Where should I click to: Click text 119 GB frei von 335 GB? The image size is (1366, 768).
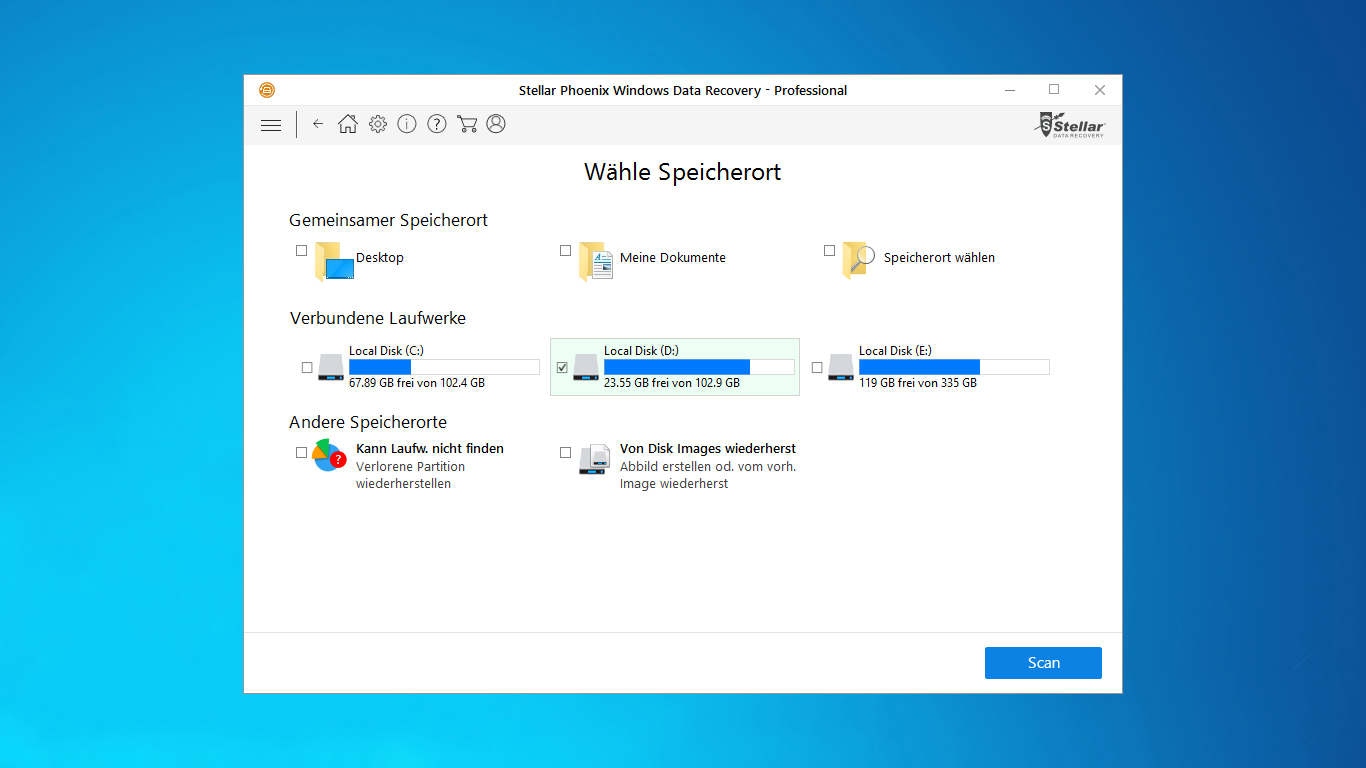coord(918,383)
